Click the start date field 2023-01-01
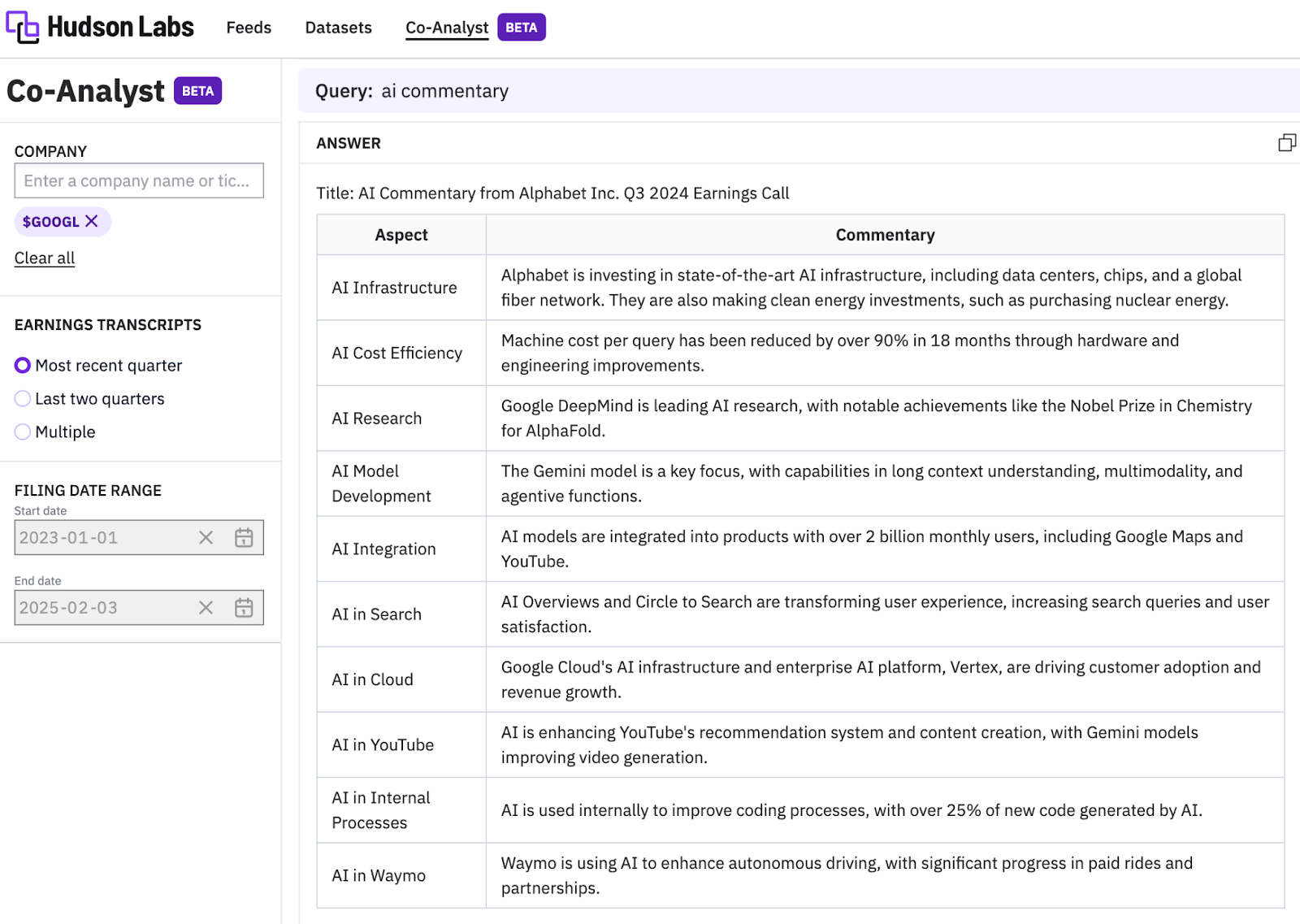Image resolution: width=1300 pixels, height=924 pixels. 97,538
